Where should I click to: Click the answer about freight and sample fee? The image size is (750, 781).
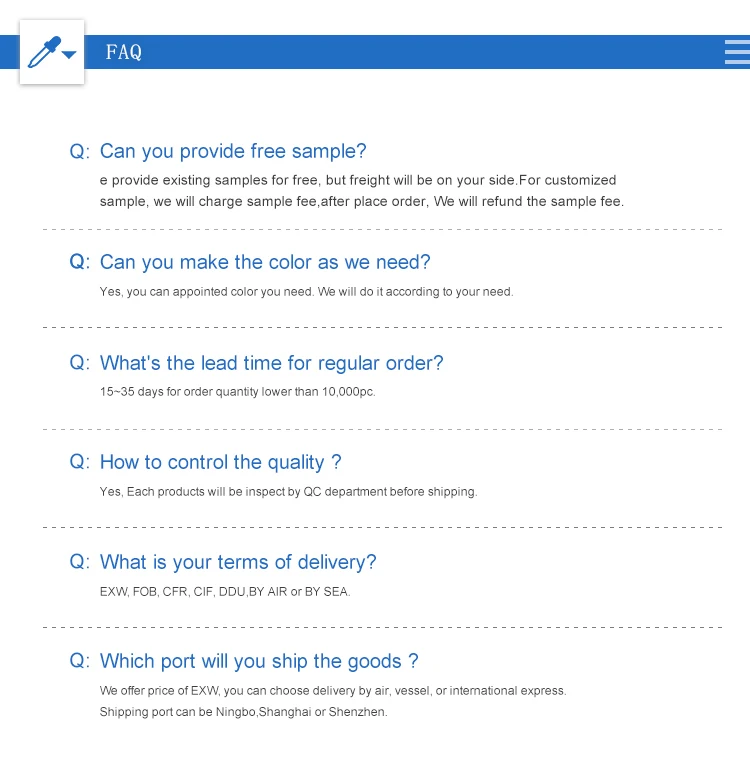tap(362, 191)
